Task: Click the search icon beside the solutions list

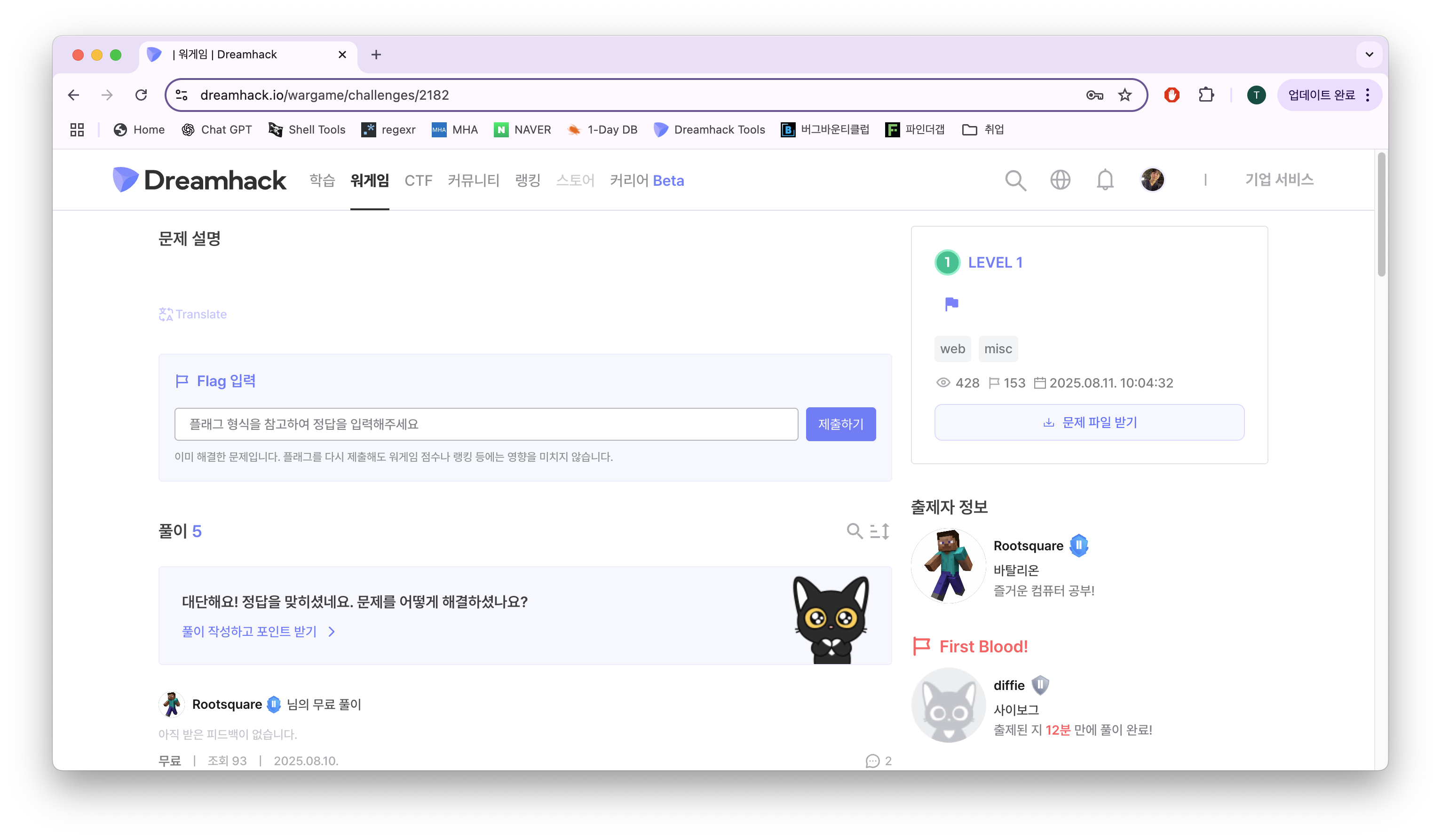Action: [855, 531]
